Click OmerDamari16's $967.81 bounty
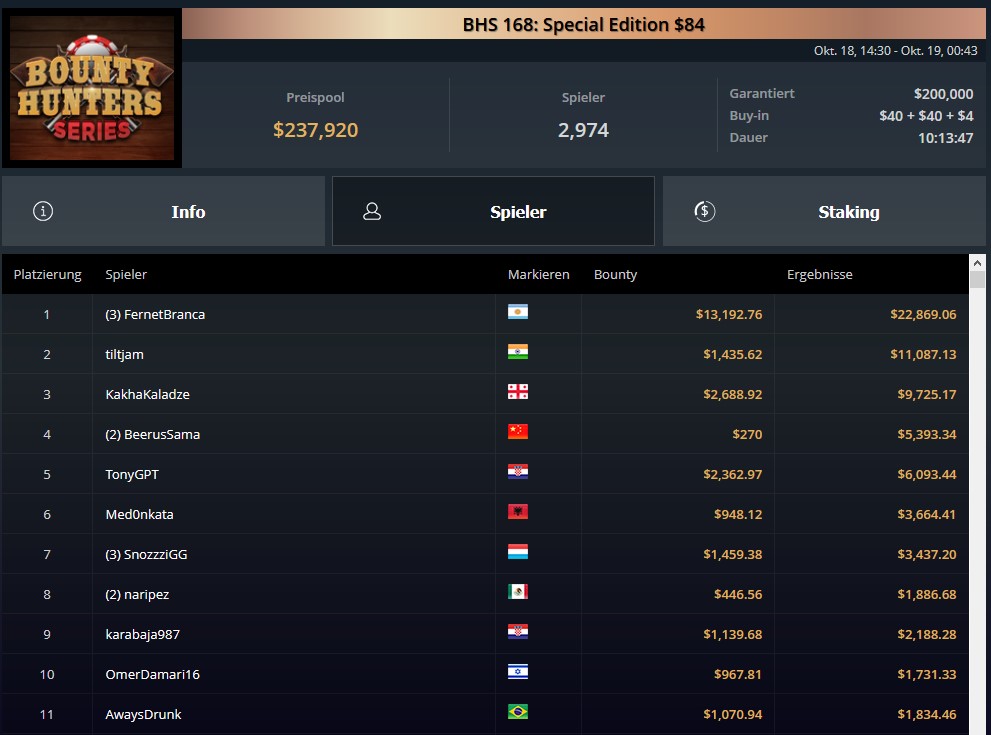991x735 pixels. (738, 674)
